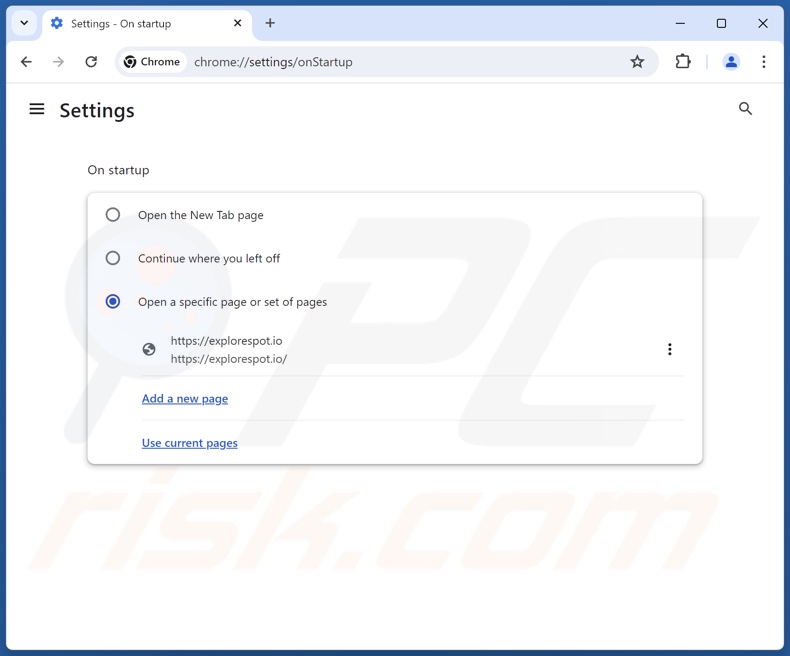Open the profile avatar menu
The width and height of the screenshot is (790, 656).
click(x=731, y=62)
